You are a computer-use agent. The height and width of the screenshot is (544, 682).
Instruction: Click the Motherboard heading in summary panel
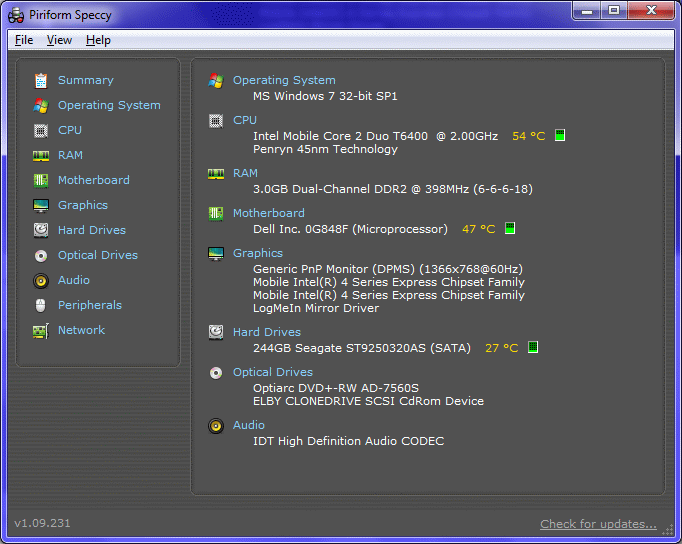[x=269, y=214]
